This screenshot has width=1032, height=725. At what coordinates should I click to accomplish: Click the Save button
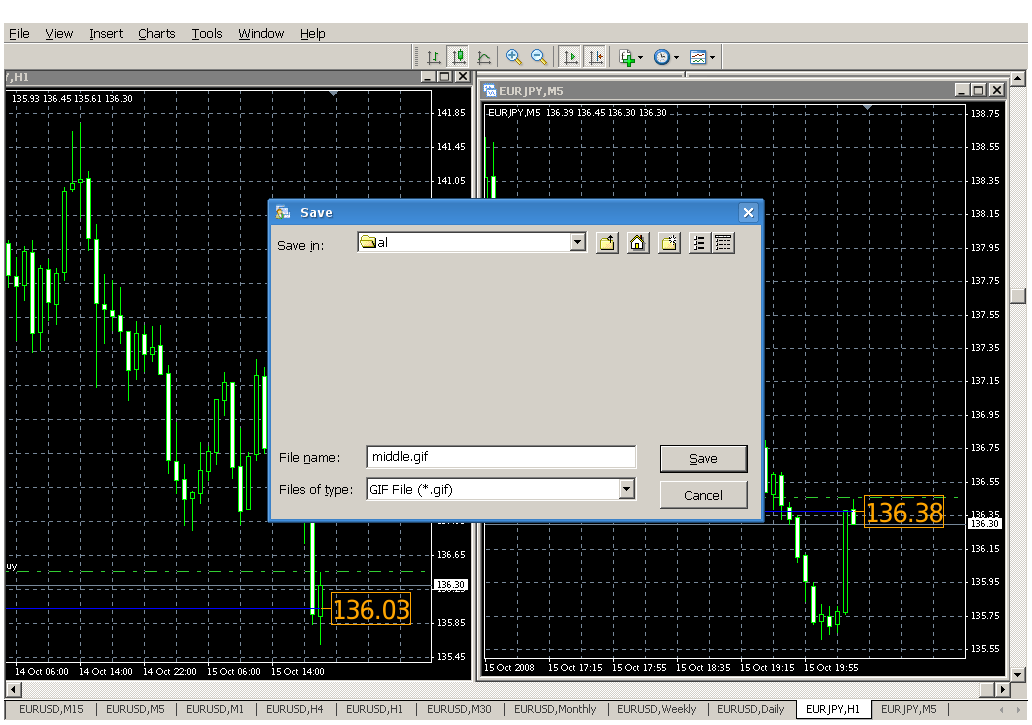703,459
